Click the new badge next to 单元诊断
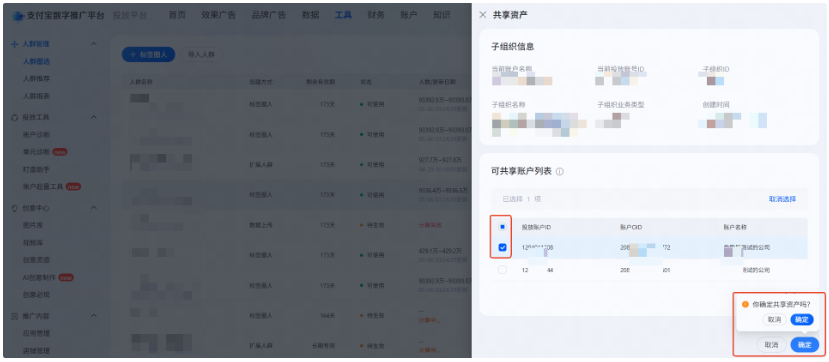The width and height of the screenshot is (829, 362). coord(60,152)
